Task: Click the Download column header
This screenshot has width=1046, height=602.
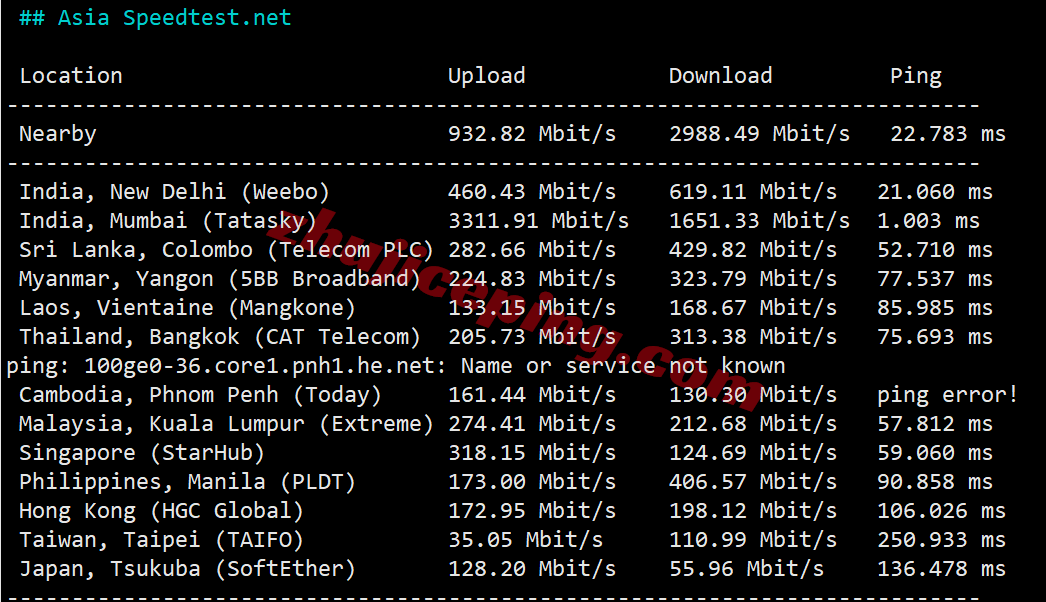Action: (720, 76)
